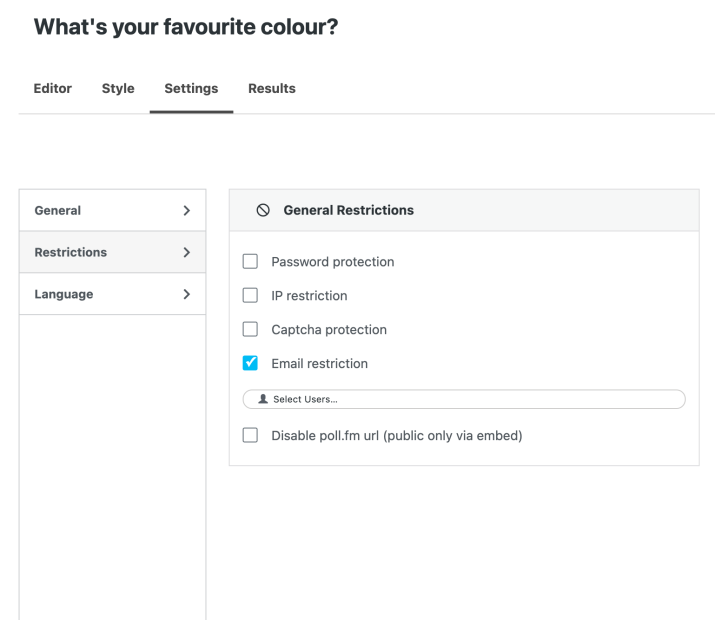Enable the Password protection checkbox
The height and width of the screenshot is (620, 715).
251,262
